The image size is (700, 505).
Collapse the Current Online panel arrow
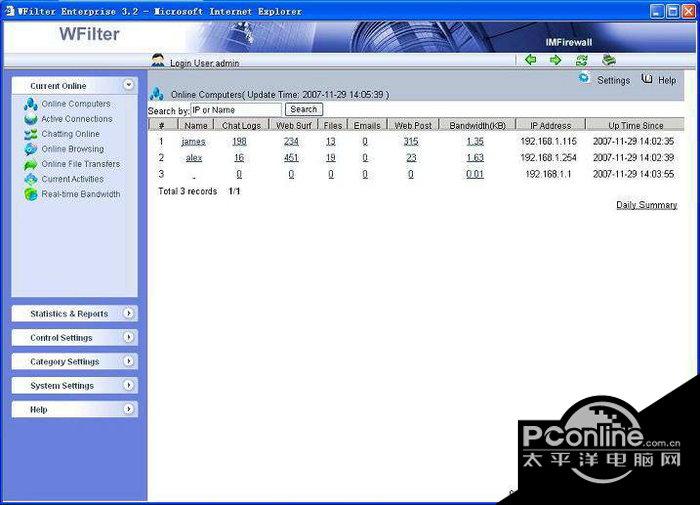pos(129,84)
